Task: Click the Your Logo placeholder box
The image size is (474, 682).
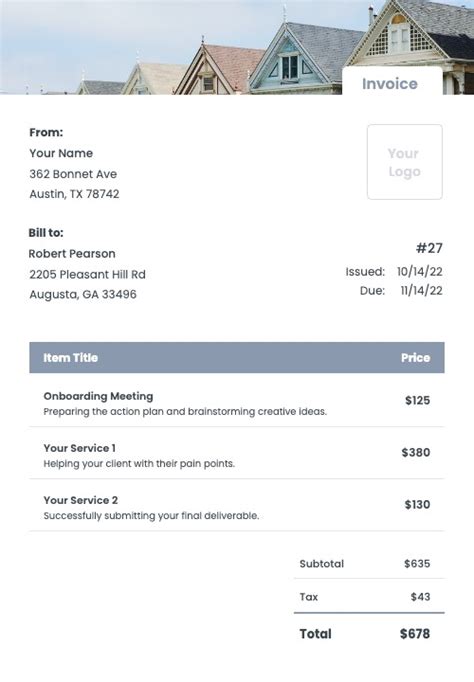Action: click(404, 162)
